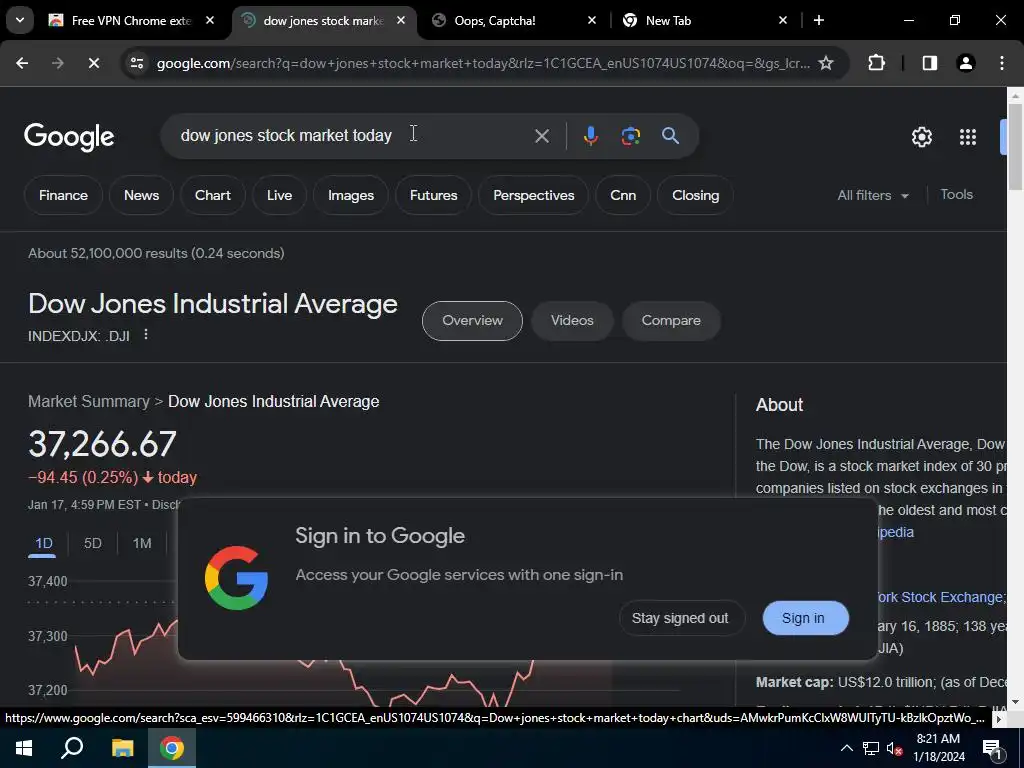Close the New Tab tab
Screen dimensions: 1024x768
point(783,20)
